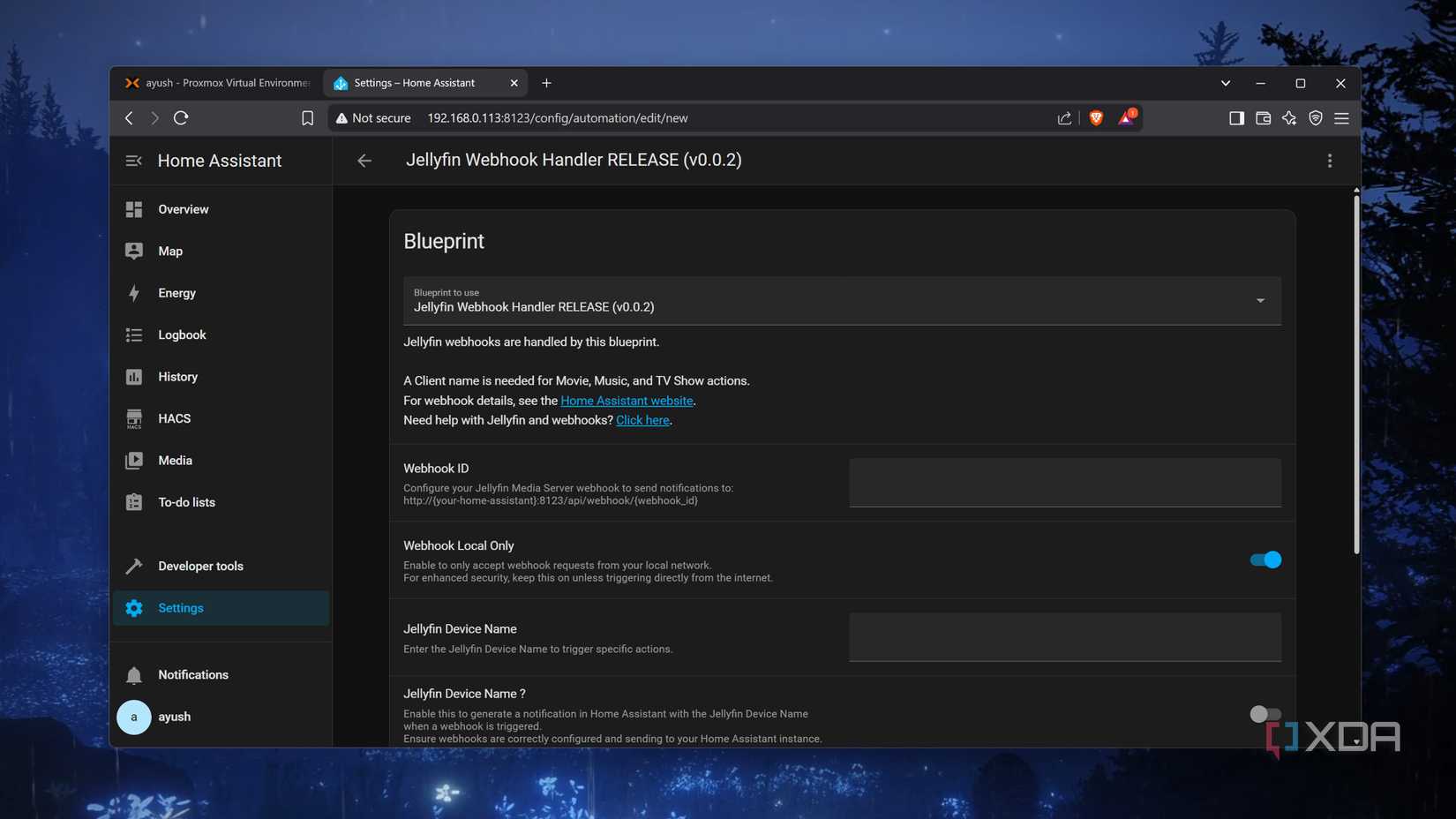Open the browser hamburger main menu
Viewport: 1456px width, 819px height.
tap(1341, 118)
